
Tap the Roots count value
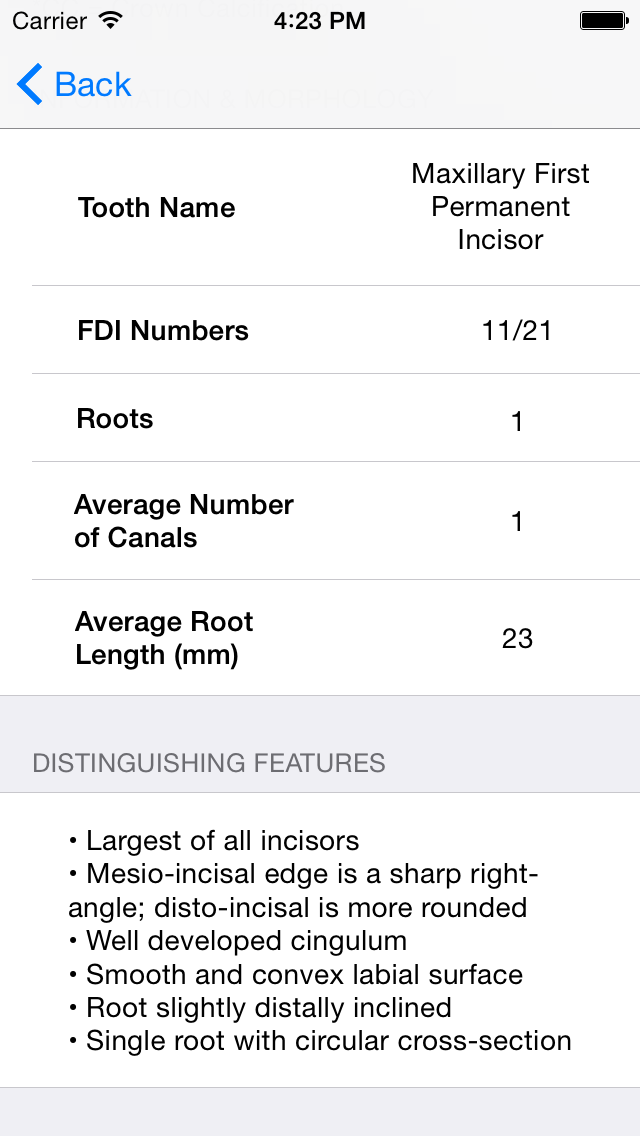pos(517,422)
